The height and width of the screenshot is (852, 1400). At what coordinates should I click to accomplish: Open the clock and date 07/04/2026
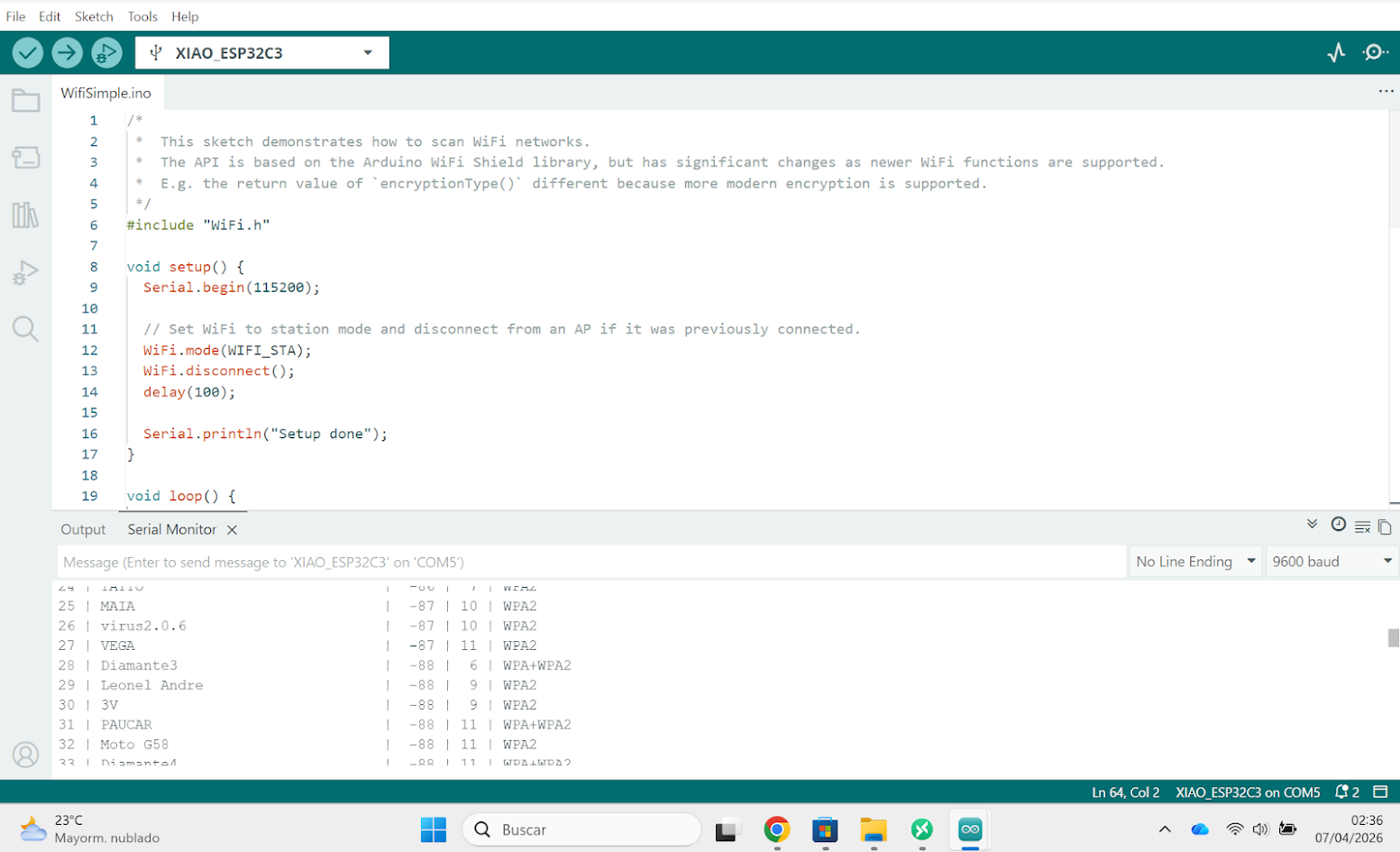click(x=1349, y=829)
